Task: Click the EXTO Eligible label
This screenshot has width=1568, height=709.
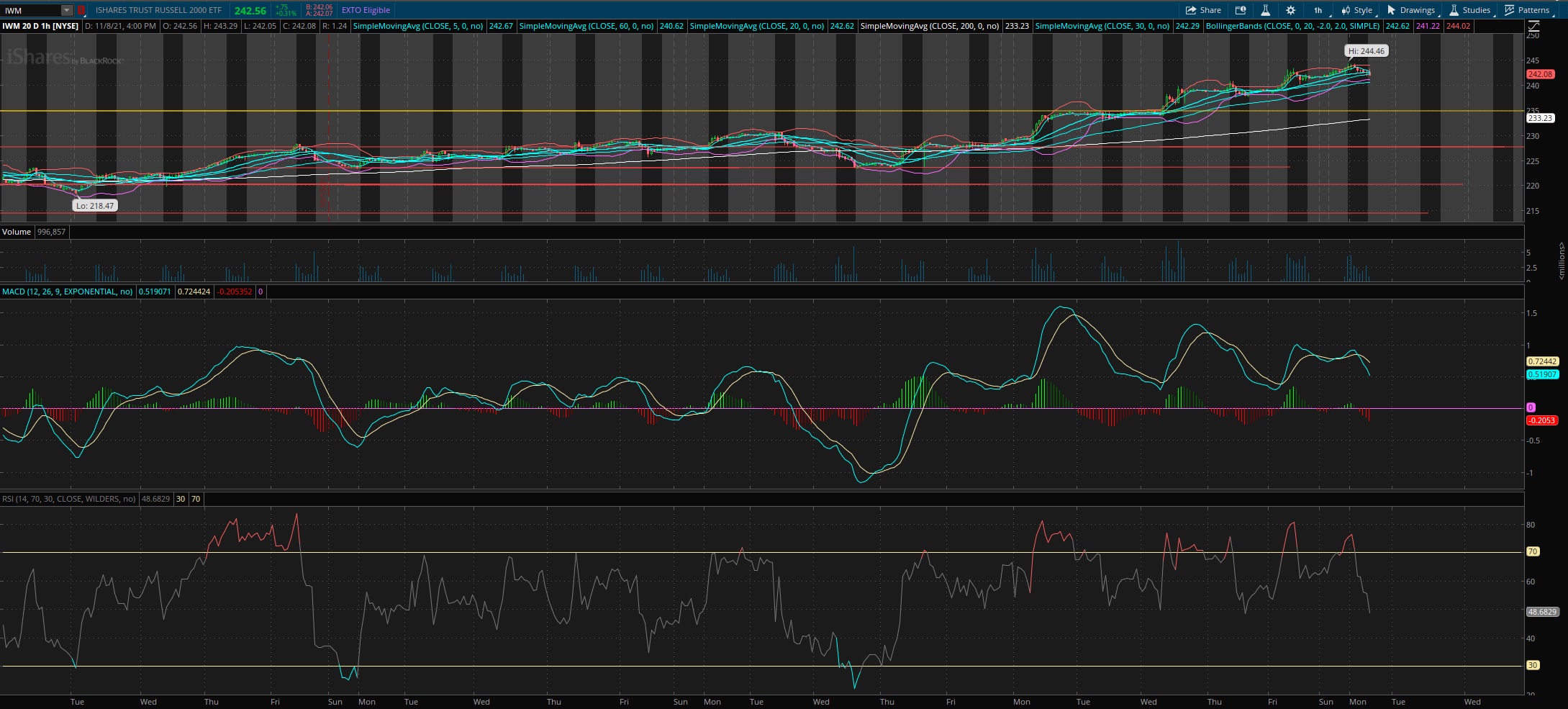Action: tap(366, 10)
